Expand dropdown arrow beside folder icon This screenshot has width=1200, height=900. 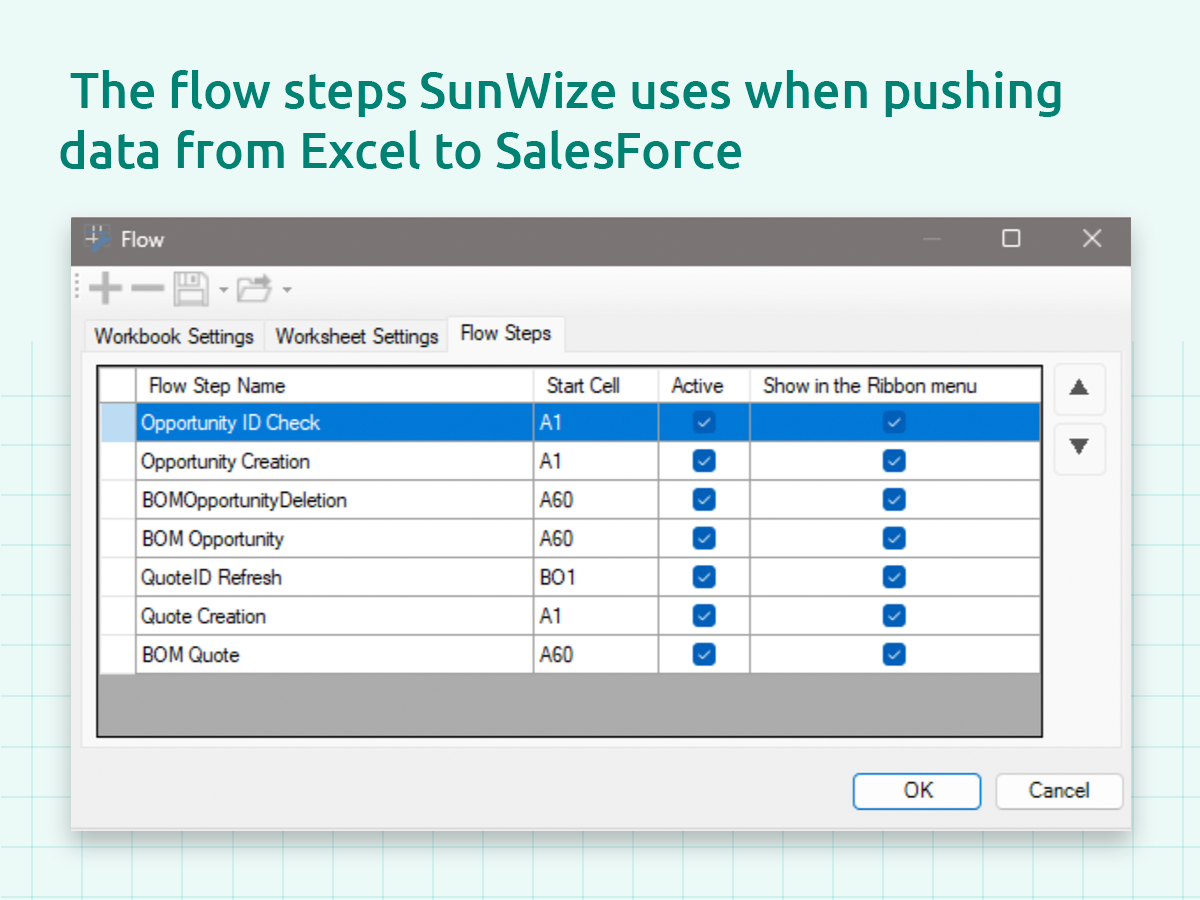coord(287,291)
